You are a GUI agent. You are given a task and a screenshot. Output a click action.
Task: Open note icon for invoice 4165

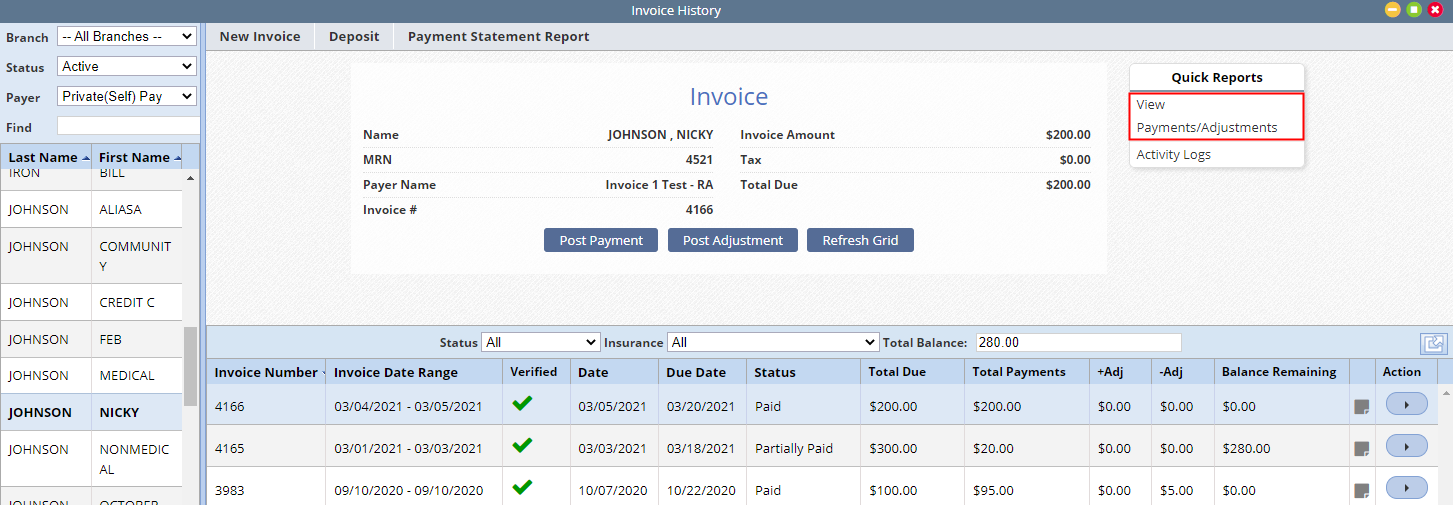(x=1361, y=449)
